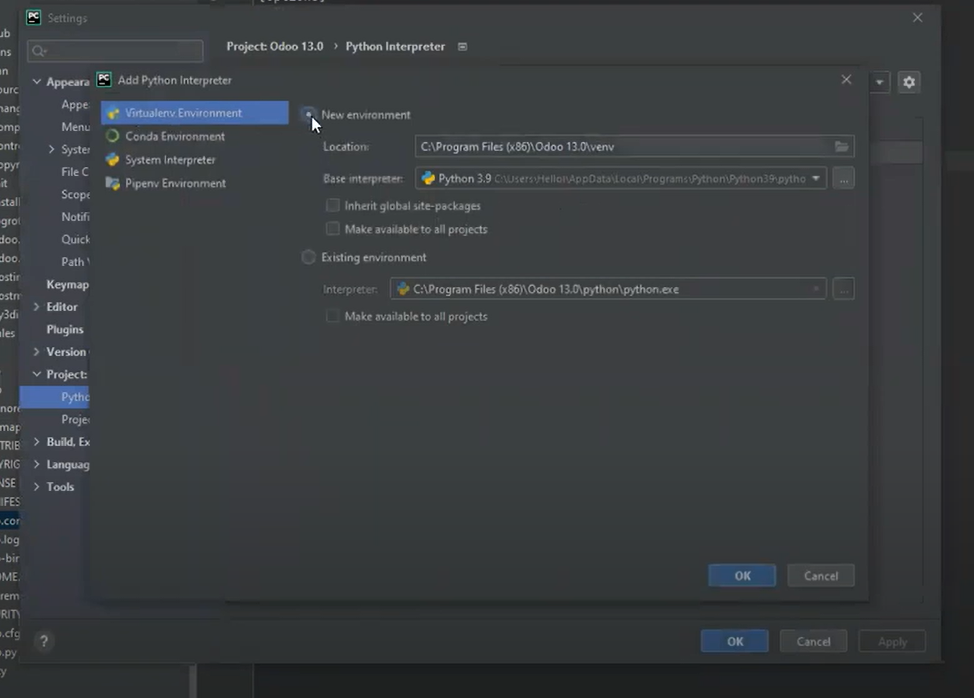The width and height of the screenshot is (974, 698).
Task: Expand the Languages settings node
Action: 37,464
